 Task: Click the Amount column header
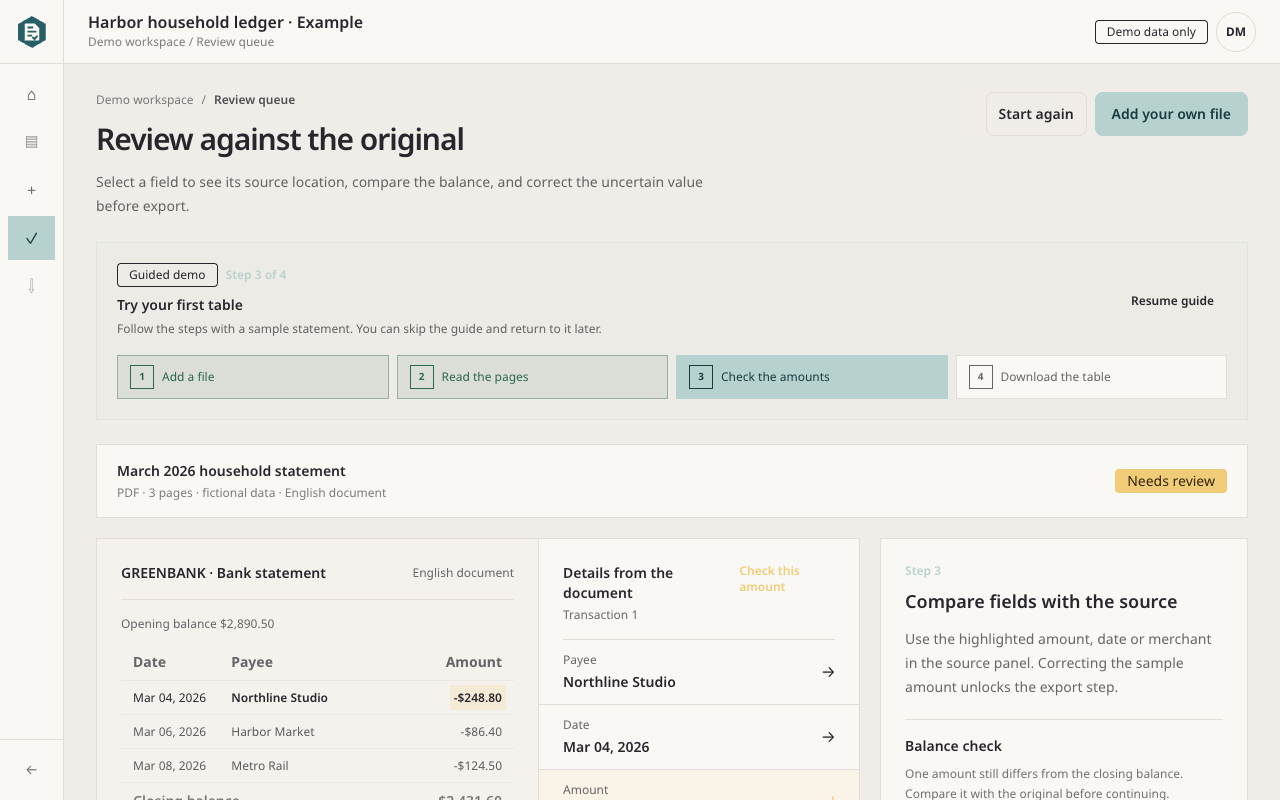[x=474, y=662]
